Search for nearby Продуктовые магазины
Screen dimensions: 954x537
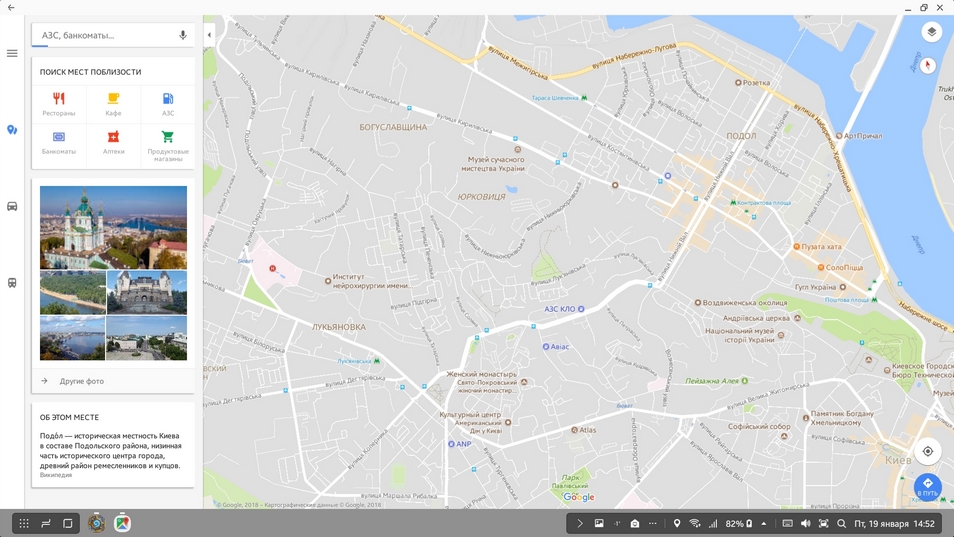[x=168, y=145]
